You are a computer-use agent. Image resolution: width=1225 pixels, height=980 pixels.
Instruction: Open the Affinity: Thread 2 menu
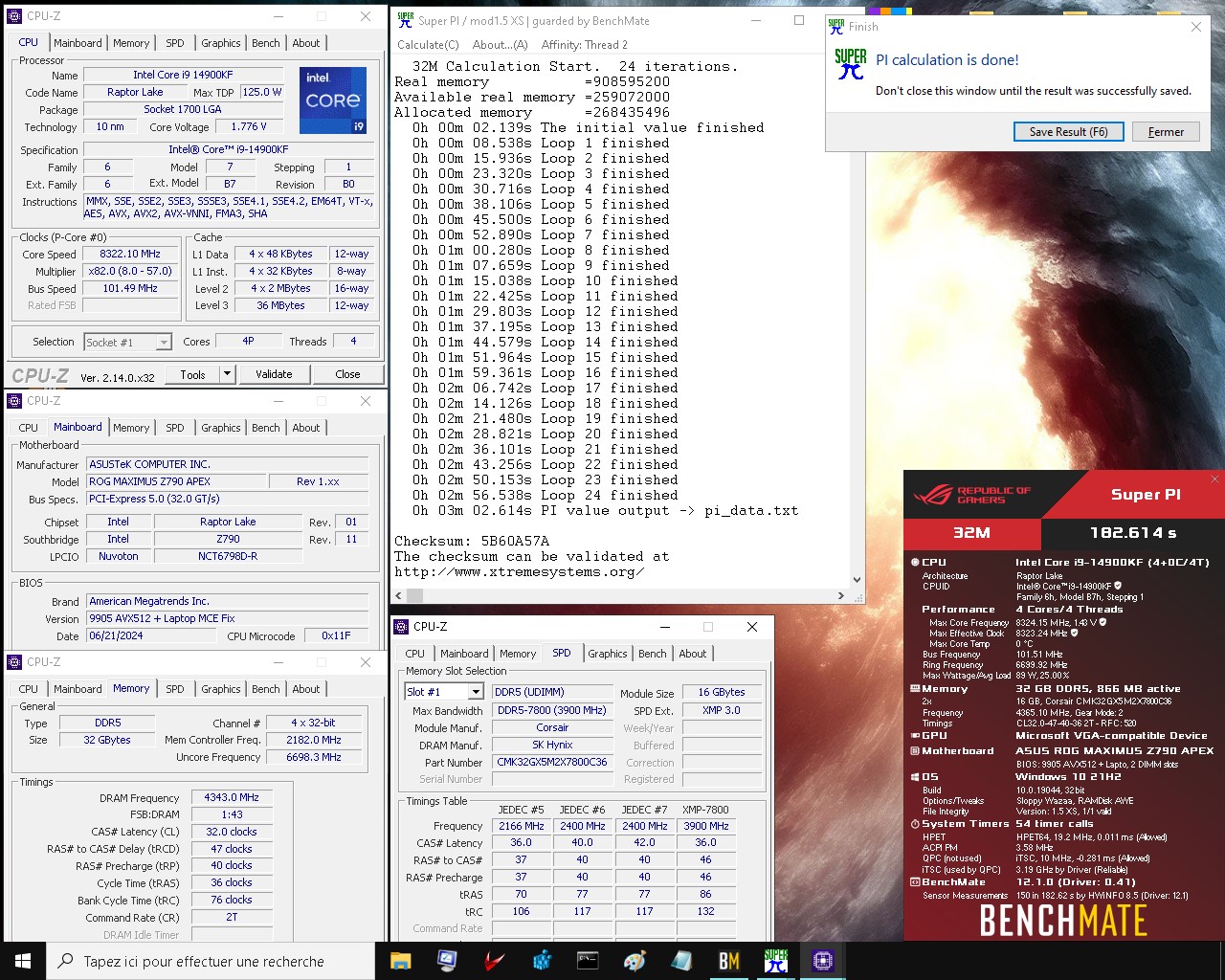tap(585, 44)
